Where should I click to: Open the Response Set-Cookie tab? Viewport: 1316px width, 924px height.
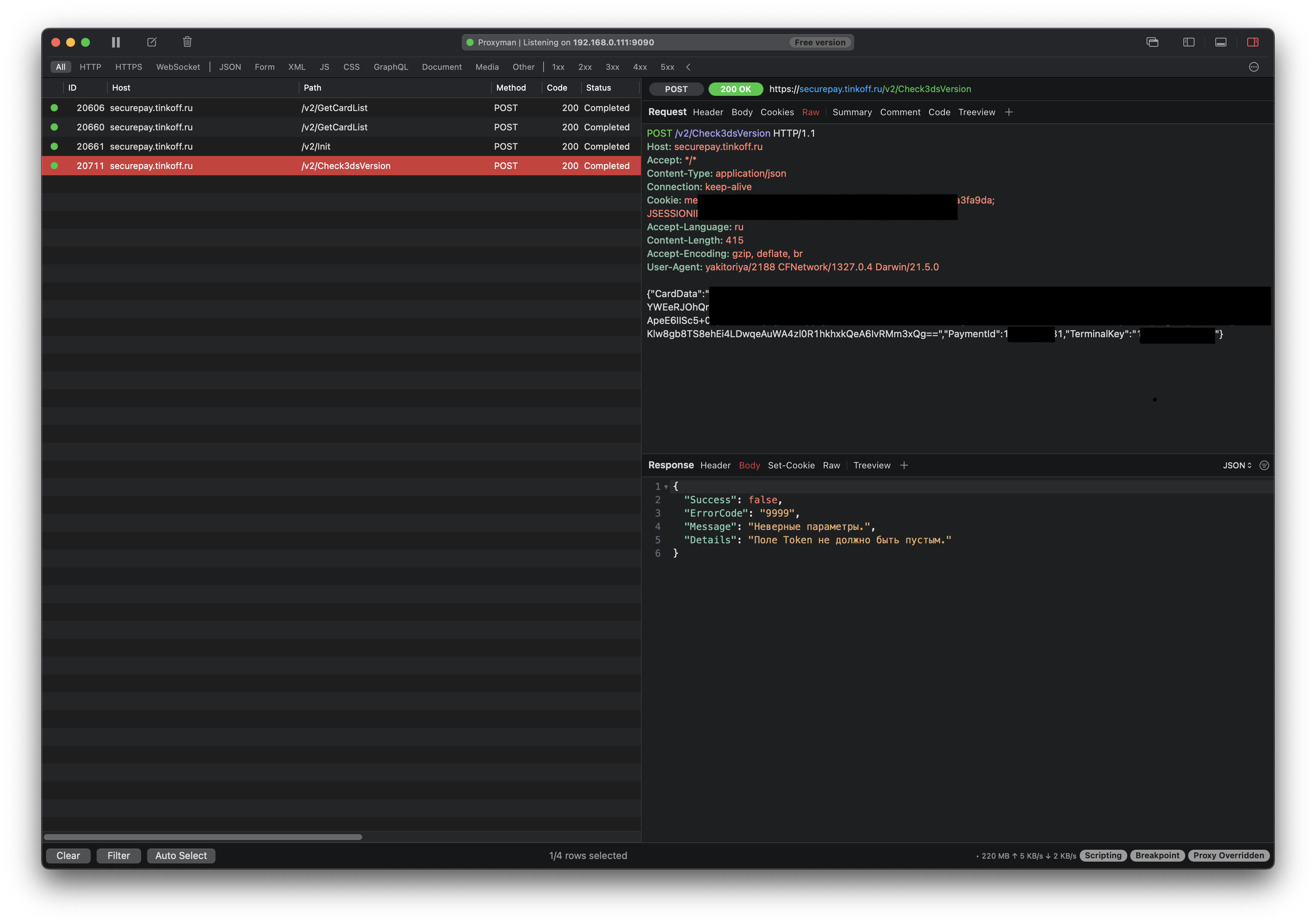click(791, 466)
